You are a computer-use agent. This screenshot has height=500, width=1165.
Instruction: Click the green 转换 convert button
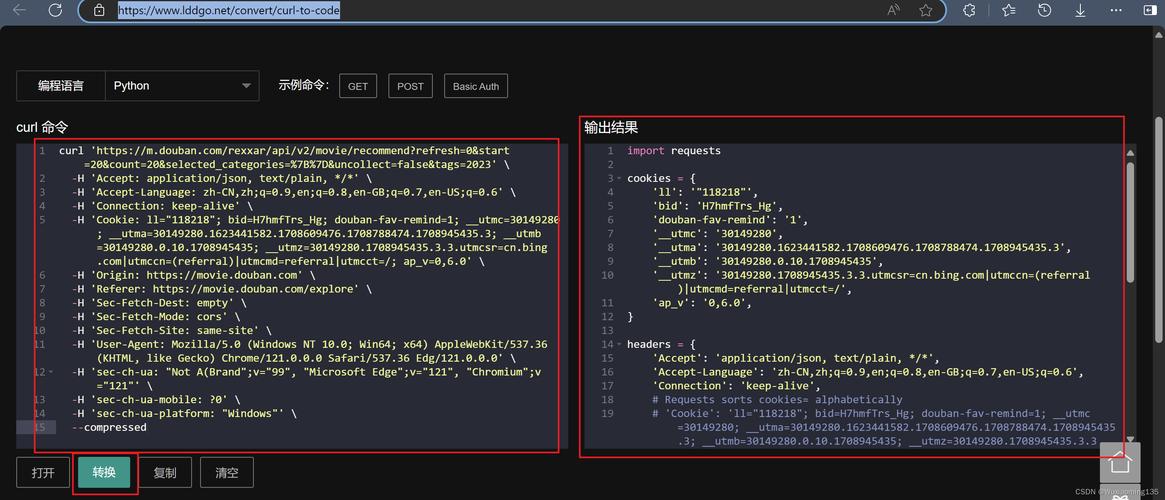coord(104,473)
